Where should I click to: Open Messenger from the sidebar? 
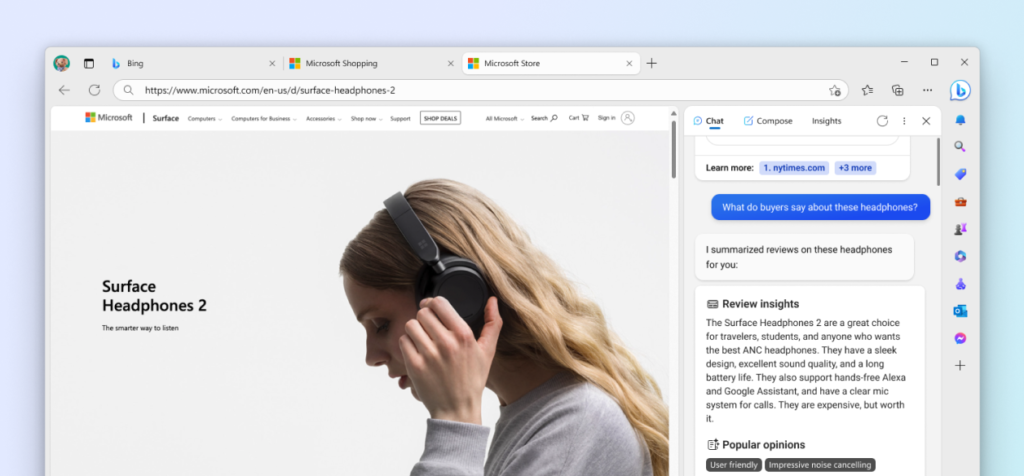coord(960,339)
